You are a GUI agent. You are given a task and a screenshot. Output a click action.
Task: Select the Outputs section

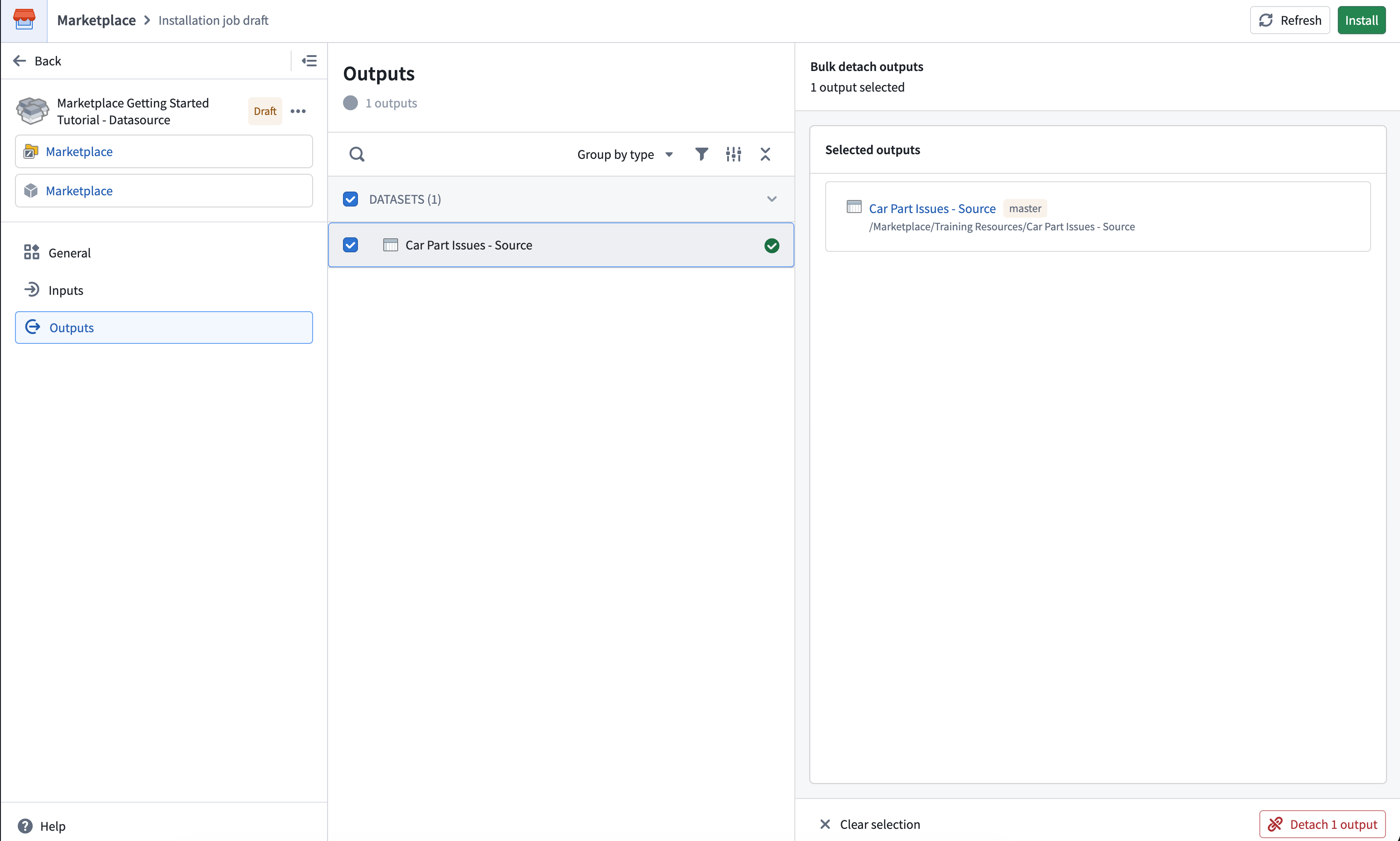coord(164,328)
